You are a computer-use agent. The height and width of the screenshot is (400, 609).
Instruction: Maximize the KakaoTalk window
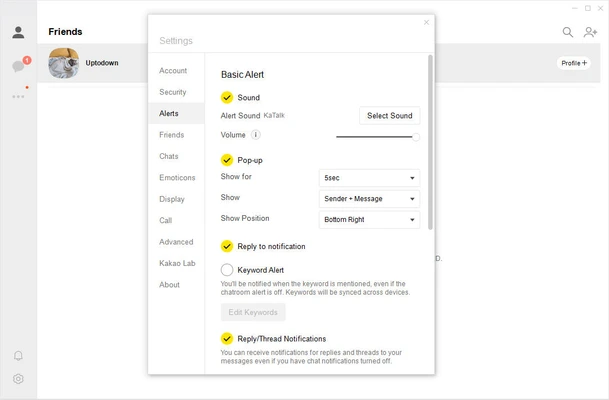(x=588, y=8)
